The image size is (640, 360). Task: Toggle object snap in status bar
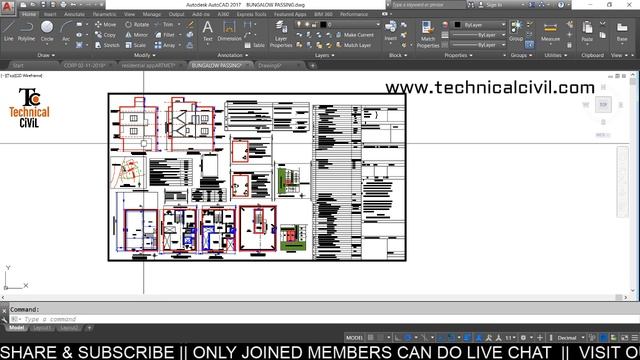451,338
